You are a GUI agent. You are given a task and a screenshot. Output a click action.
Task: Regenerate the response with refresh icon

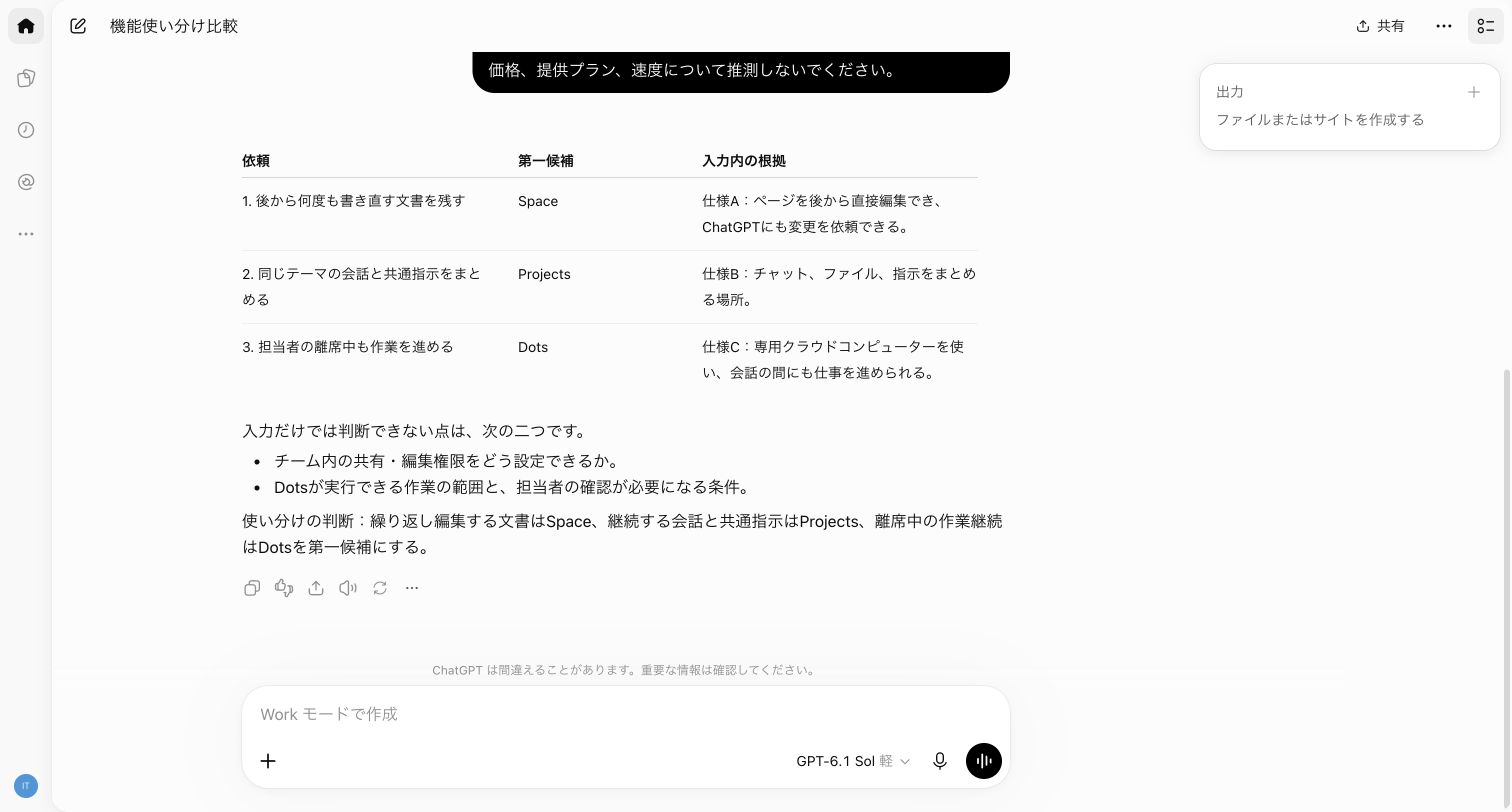[380, 588]
